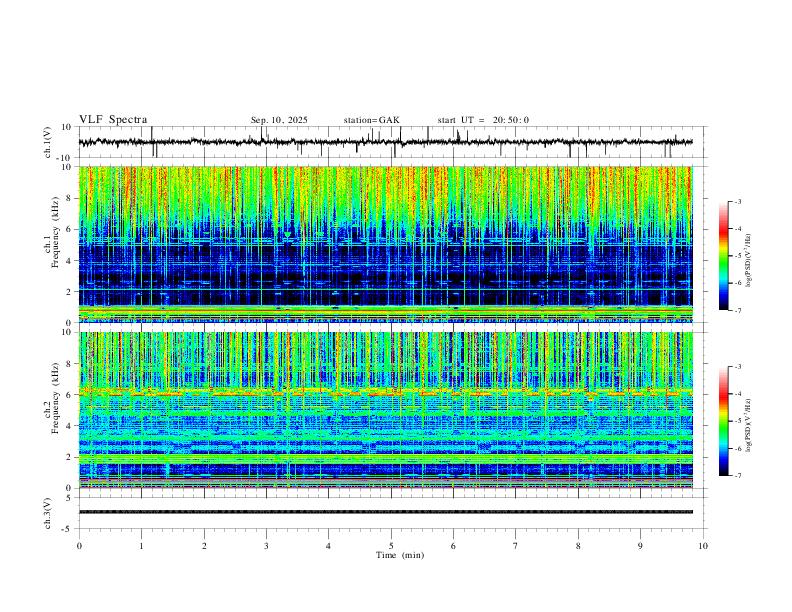Click the lower colorbar's log(PSD) label

tap(748, 425)
